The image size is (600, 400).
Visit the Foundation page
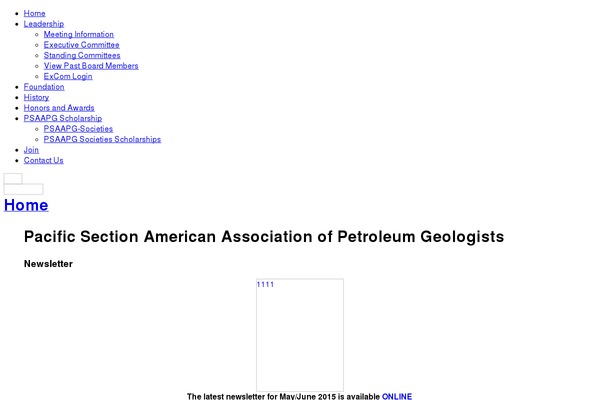coord(44,87)
